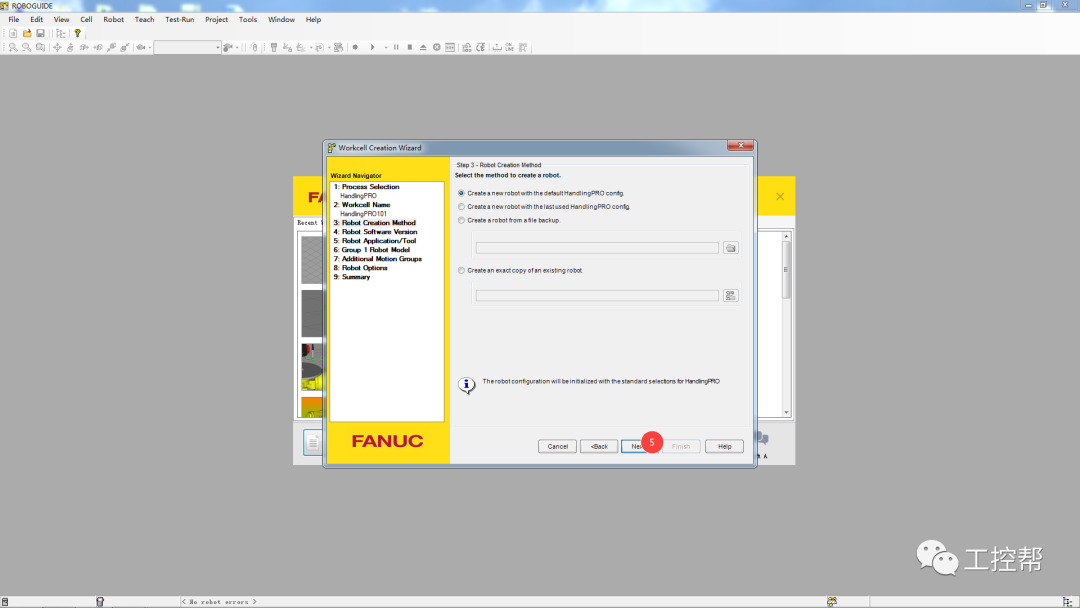Viewport: 1080px width, 608px height.
Task: Start the cycle with the play button
Action: pos(373,48)
